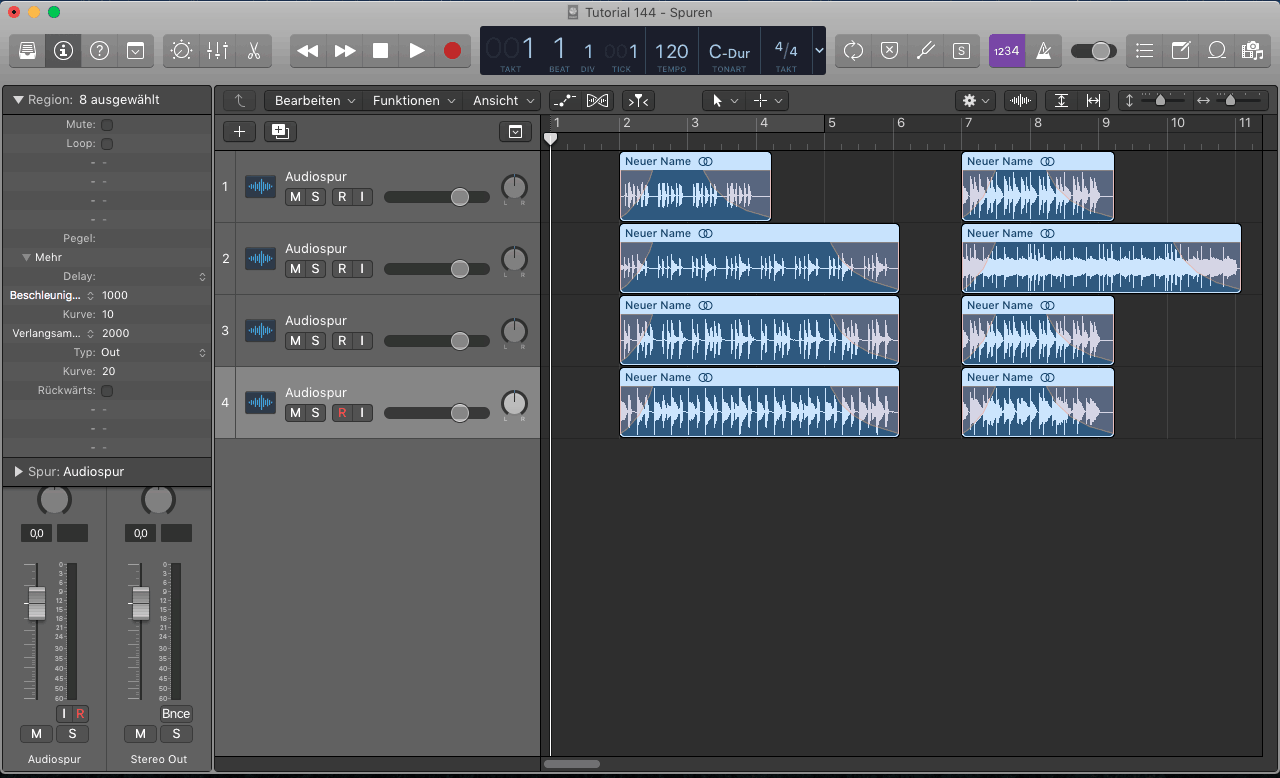The image size is (1280, 778).
Task: Tick the Rückwärts checkbox
Action: (107, 391)
